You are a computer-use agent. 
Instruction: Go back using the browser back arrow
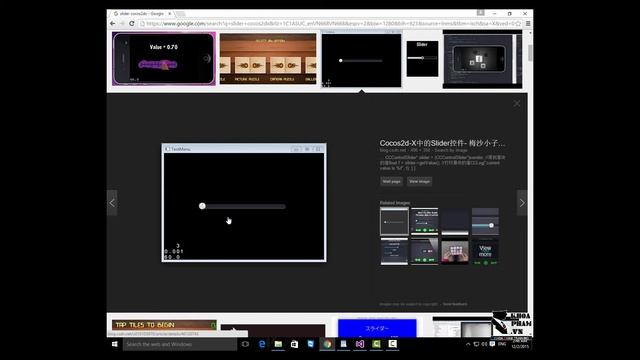[113, 24]
